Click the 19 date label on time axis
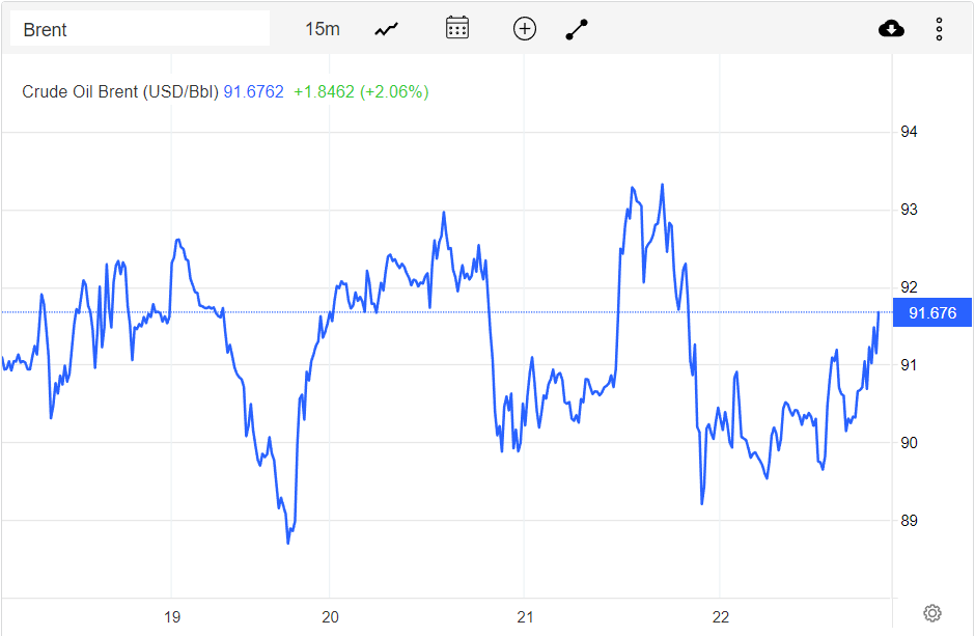Viewport: 977px width, 637px height. (x=172, y=616)
